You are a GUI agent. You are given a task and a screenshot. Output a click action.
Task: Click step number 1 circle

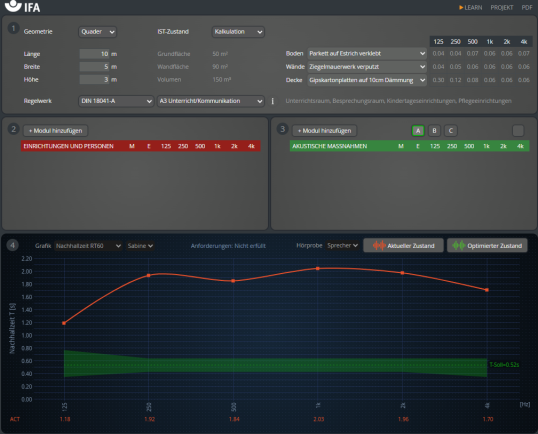tap(13, 28)
